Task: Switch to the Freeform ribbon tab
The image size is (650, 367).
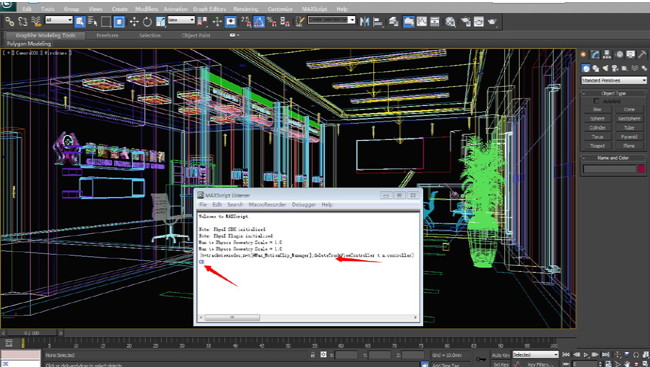Action: (107, 35)
